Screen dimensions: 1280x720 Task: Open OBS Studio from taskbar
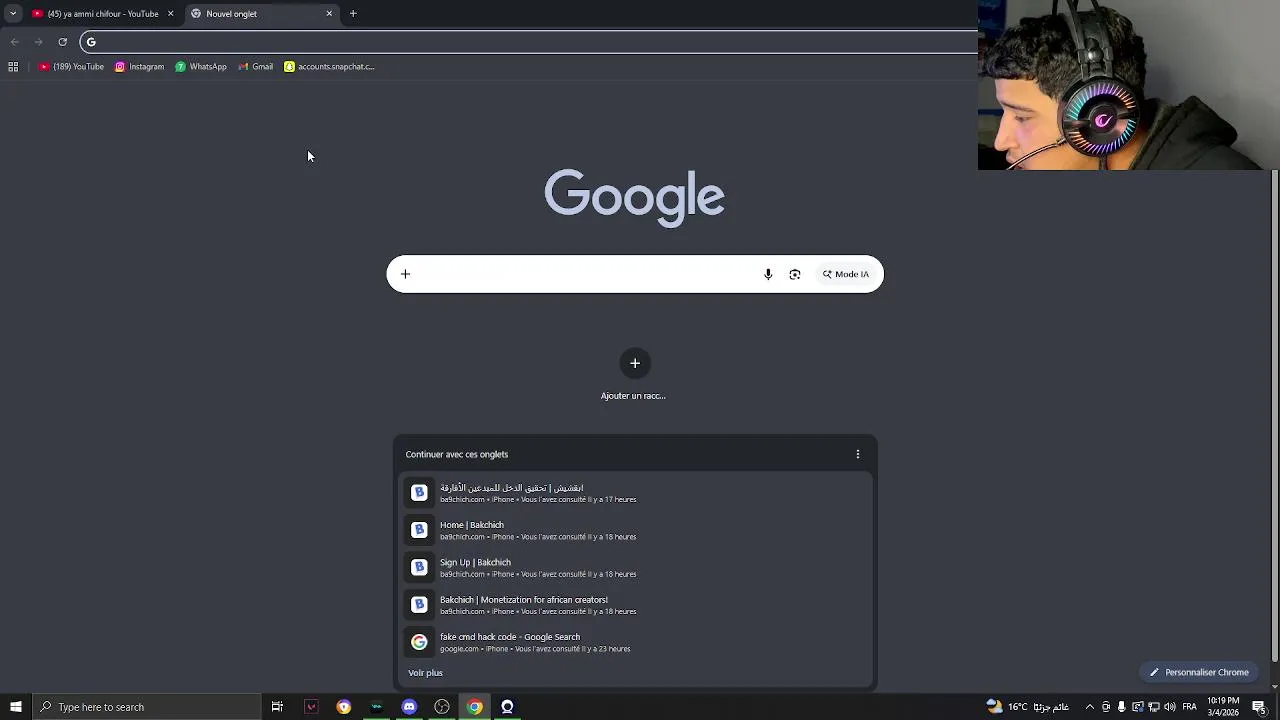[x=442, y=707]
